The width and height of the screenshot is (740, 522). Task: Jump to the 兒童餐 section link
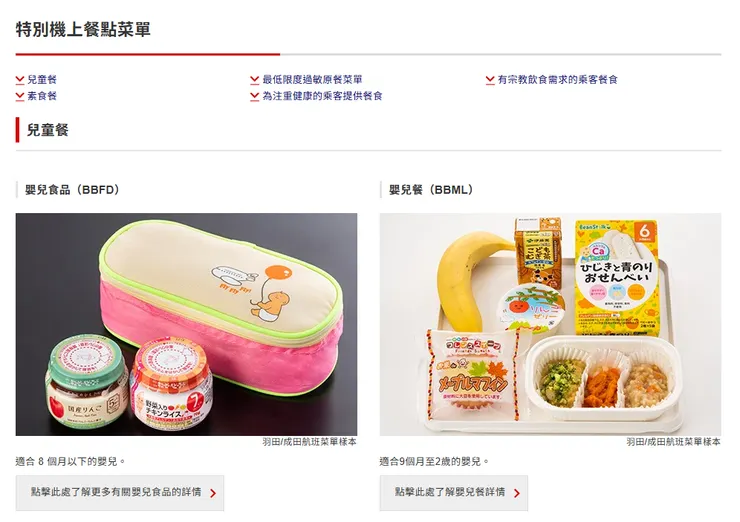[42, 80]
